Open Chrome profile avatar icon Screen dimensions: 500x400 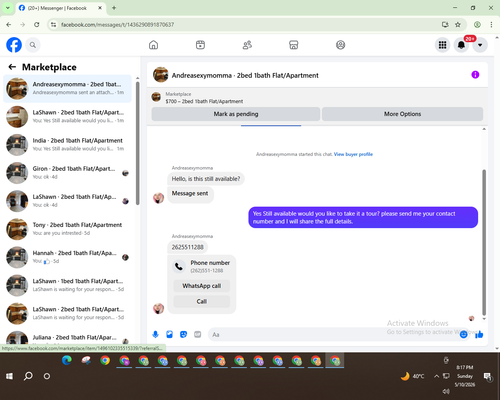tap(477, 25)
